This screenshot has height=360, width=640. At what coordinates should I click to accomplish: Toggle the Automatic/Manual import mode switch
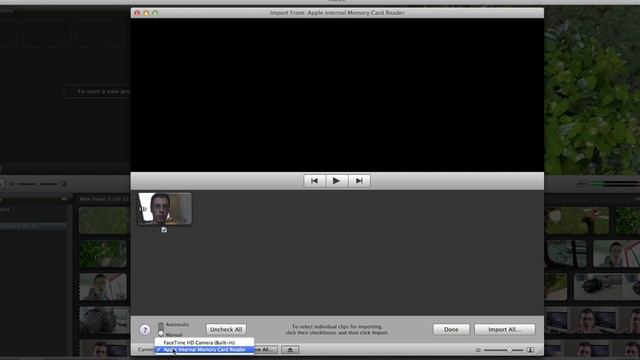tap(161, 329)
